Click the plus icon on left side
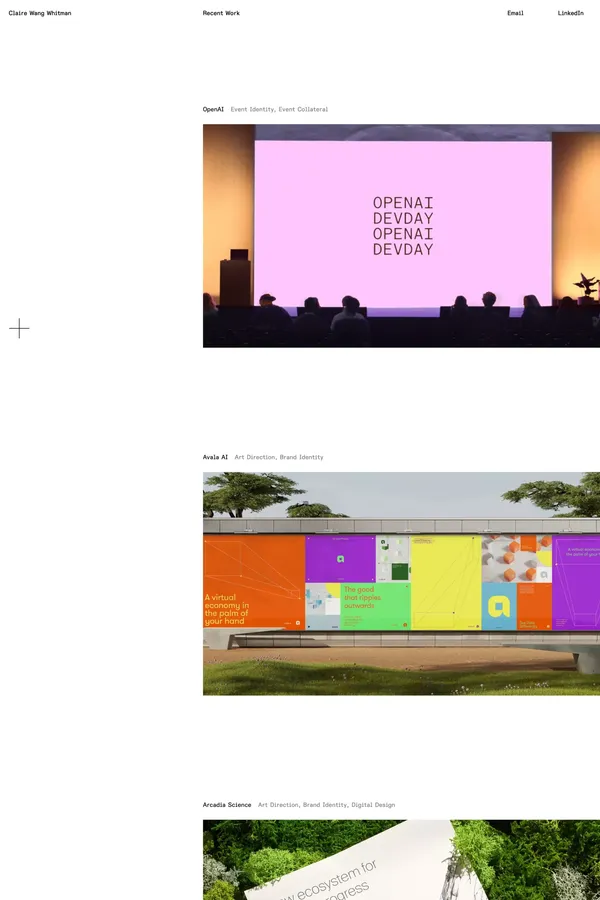600x900 pixels. 19,328
